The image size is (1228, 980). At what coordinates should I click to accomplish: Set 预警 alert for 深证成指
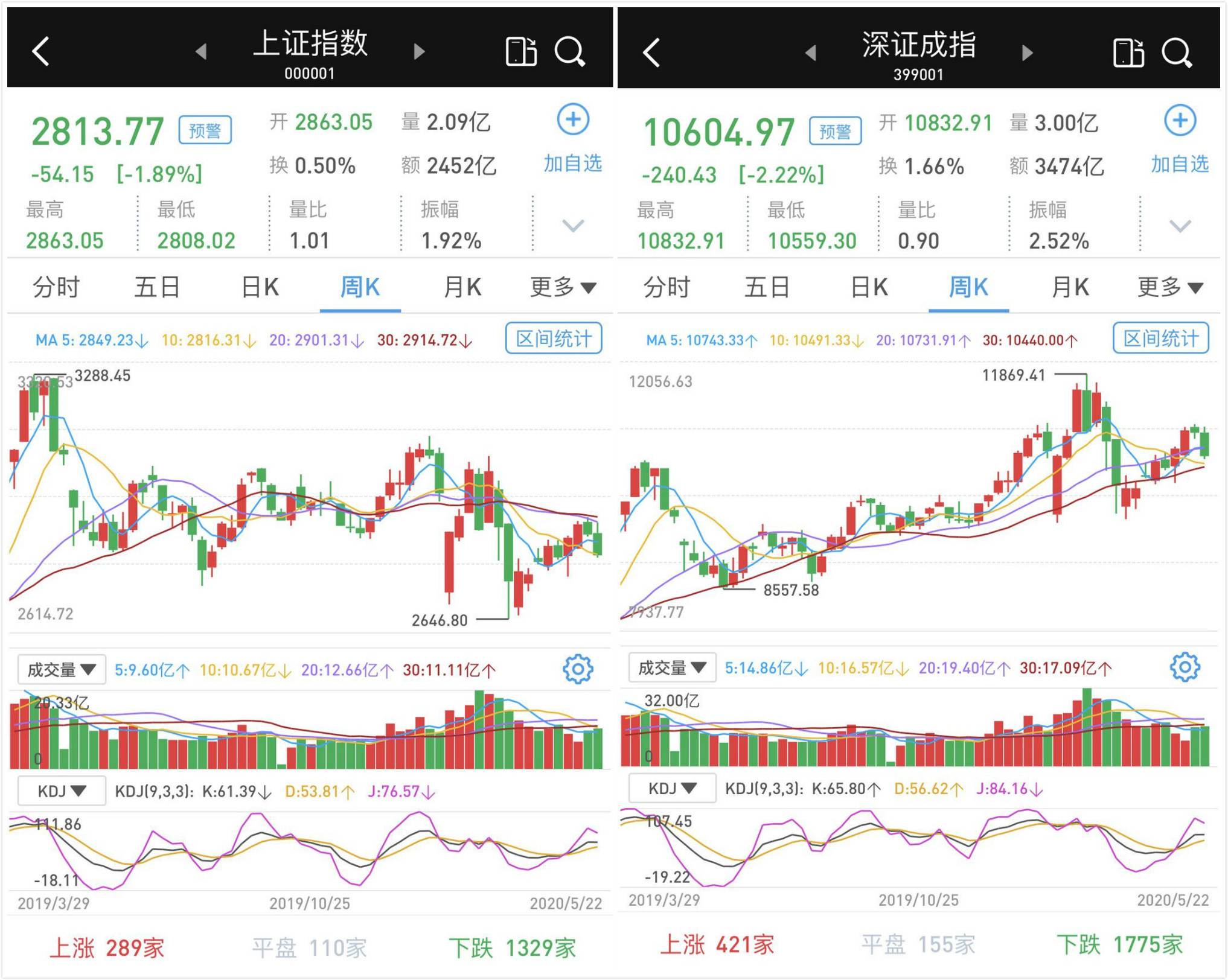(836, 131)
